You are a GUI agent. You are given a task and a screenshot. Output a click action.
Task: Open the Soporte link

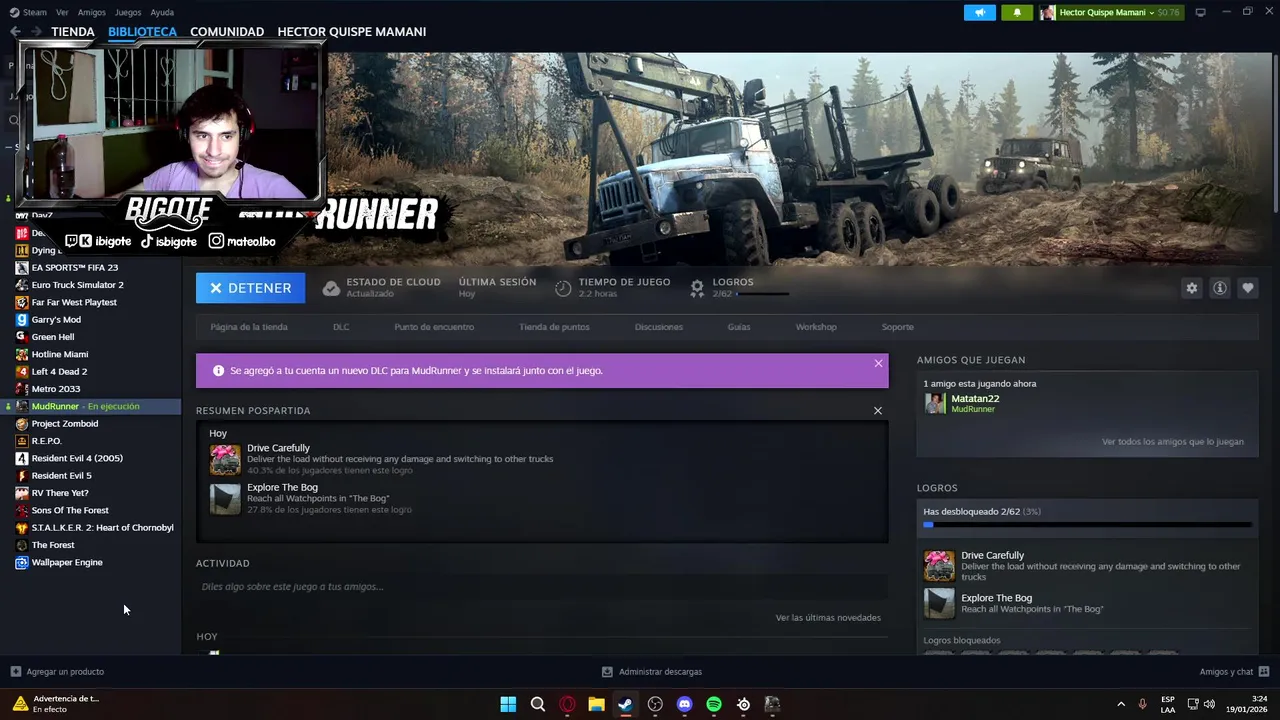point(897,327)
